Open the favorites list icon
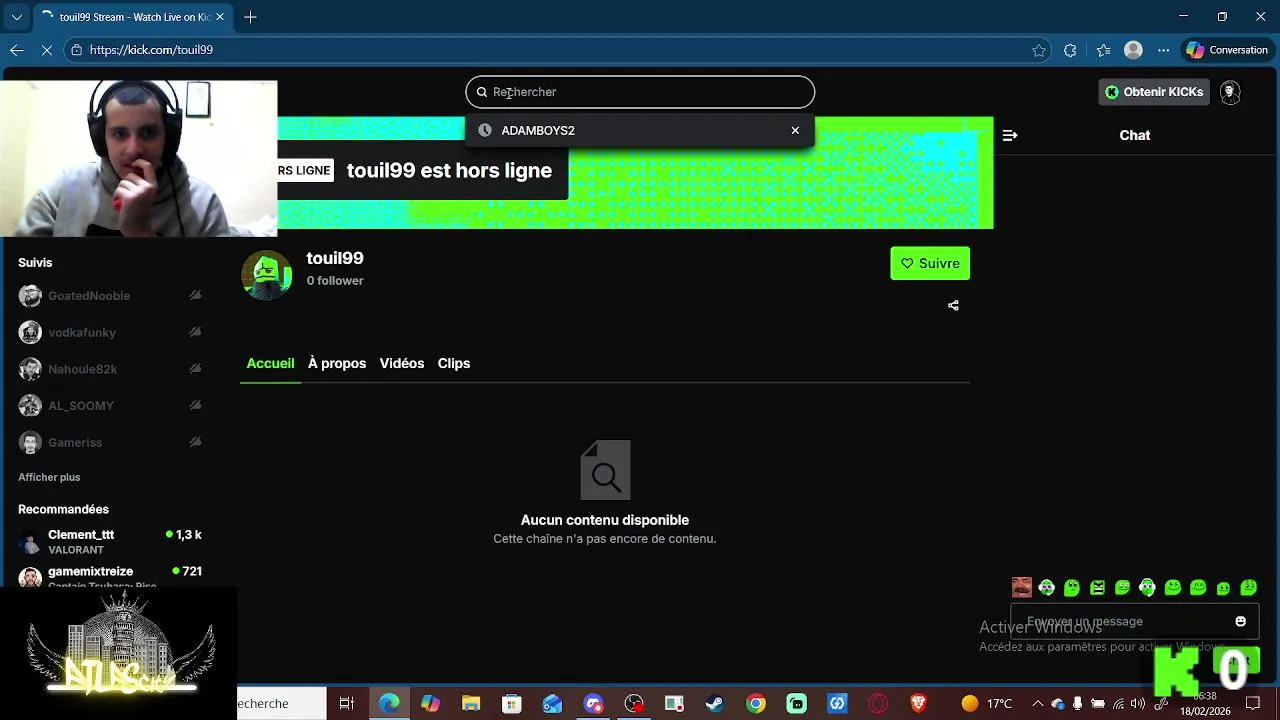Screen dimensions: 1280x720 tap(1103, 50)
